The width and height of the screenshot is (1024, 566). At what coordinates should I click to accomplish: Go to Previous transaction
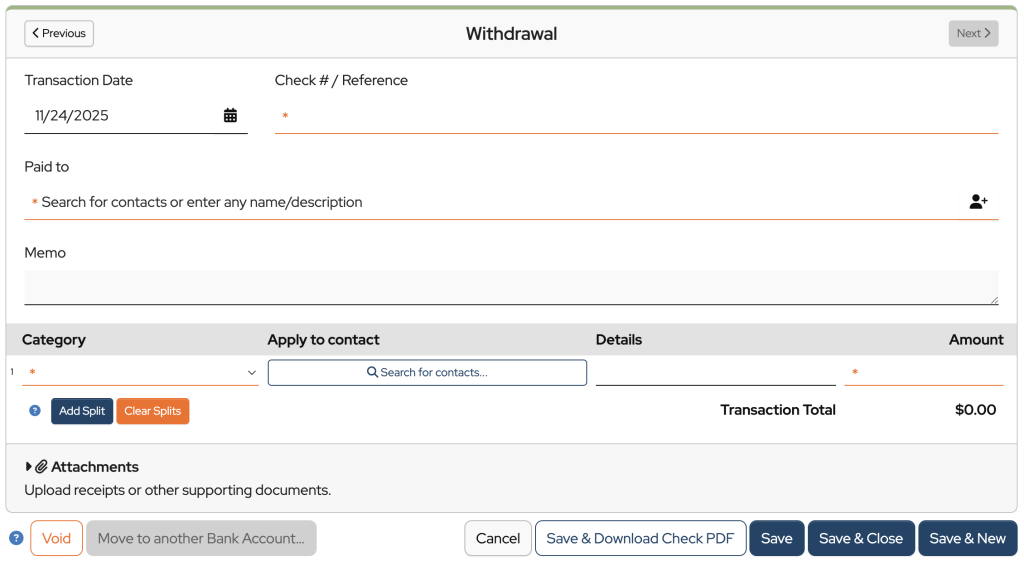59,33
